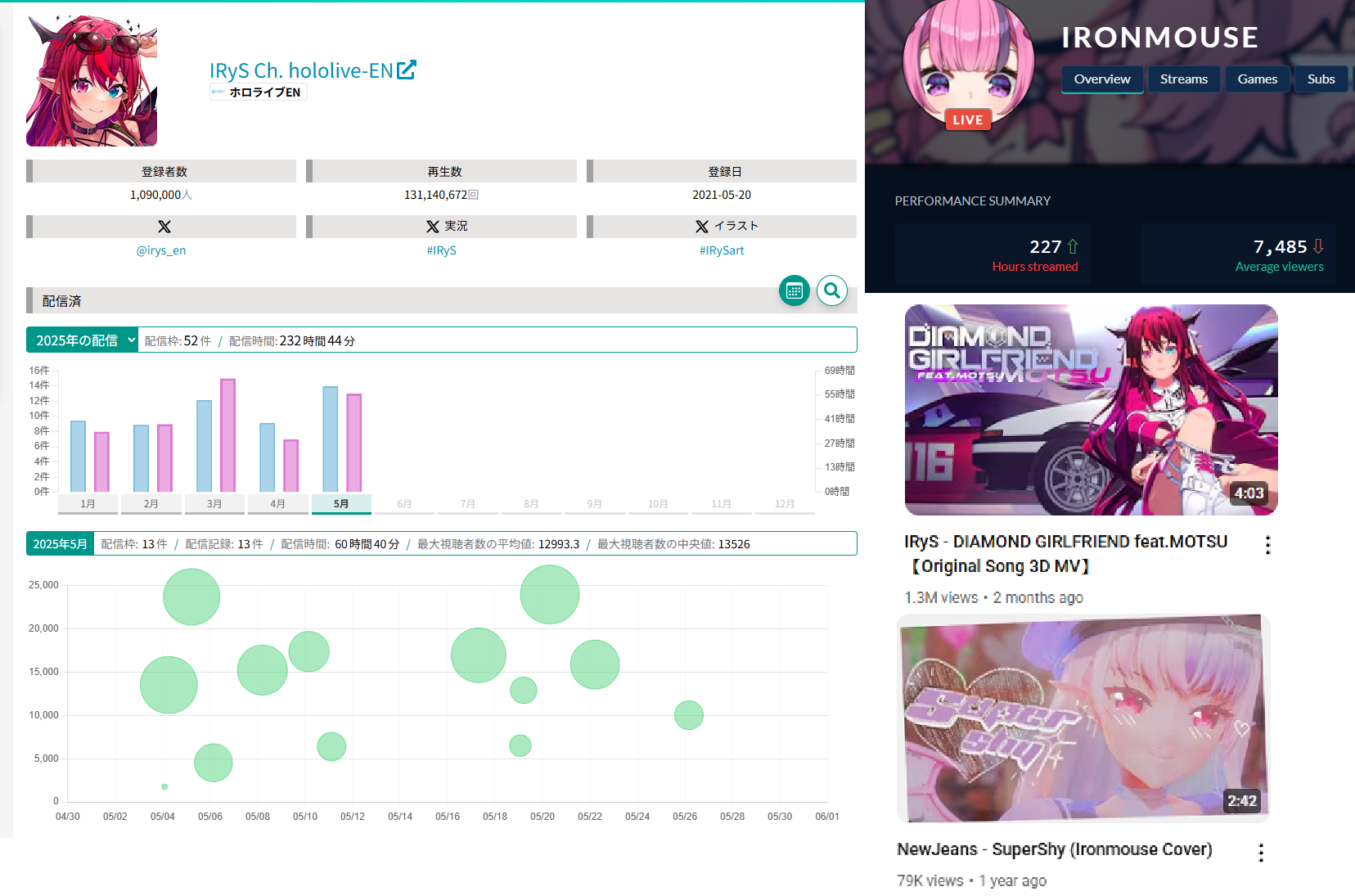Open the SuperShy Ironmouse Cover thumbnail
Viewport: 1355px width, 896px height.
tap(1083, 718)
